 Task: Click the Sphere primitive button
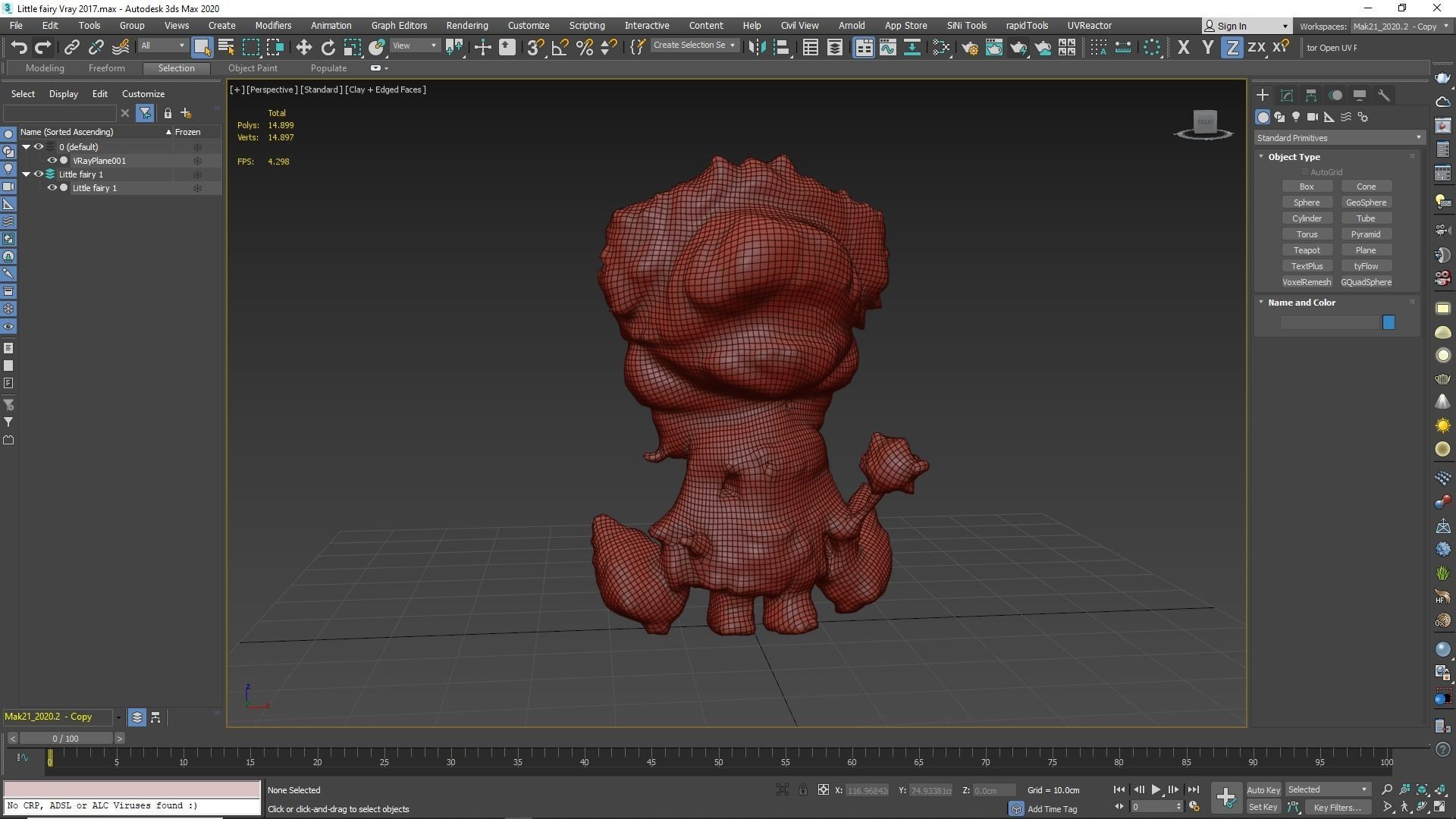[1307, 202]
